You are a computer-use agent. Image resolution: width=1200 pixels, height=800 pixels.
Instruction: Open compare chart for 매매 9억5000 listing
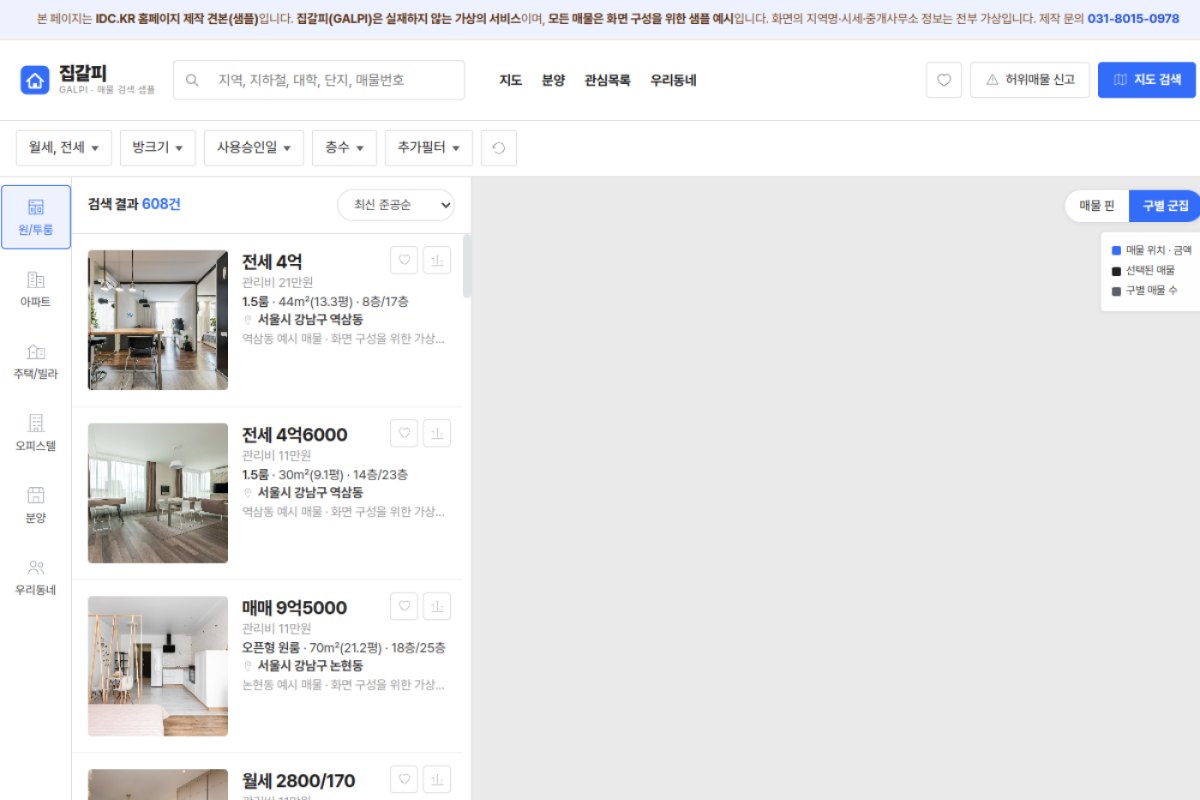[437, 606]
